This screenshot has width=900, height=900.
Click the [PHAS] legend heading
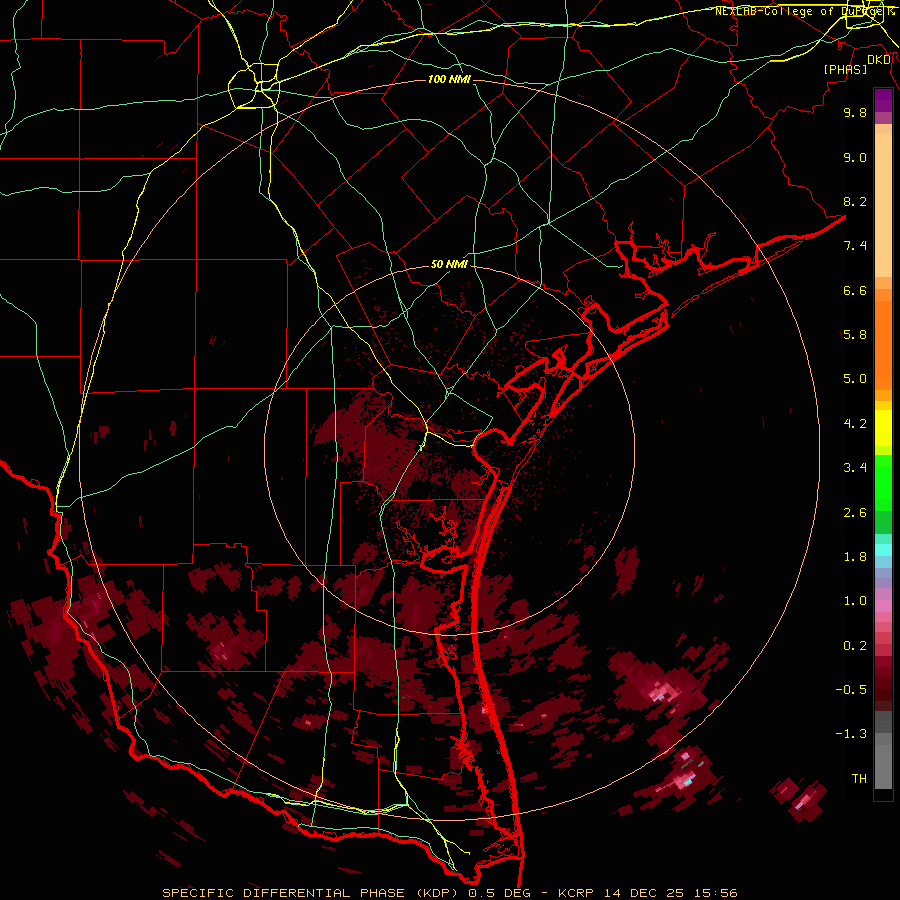coord(845,69)
